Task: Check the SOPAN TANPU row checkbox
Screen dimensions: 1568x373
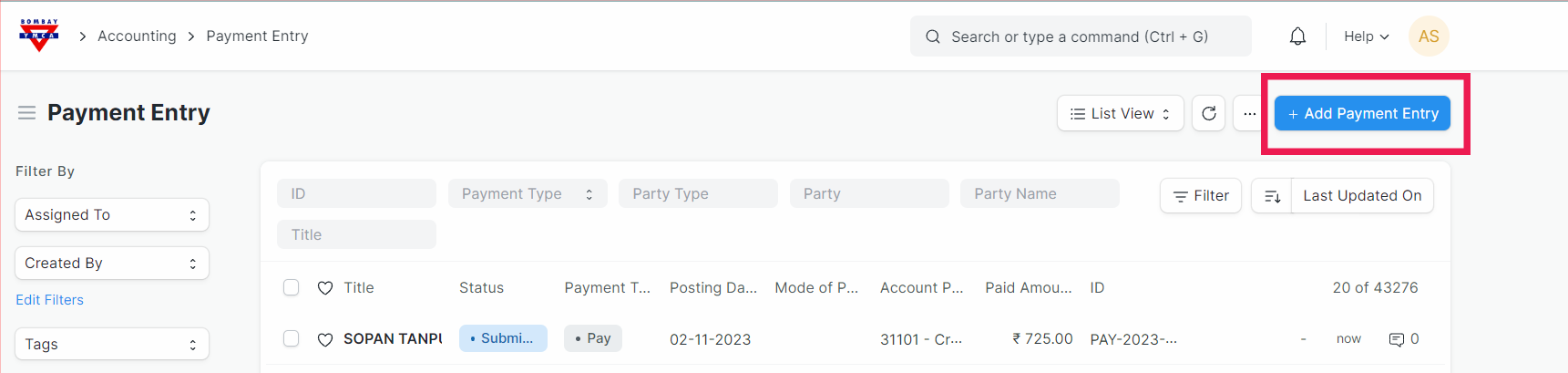Action: [291, 338]
